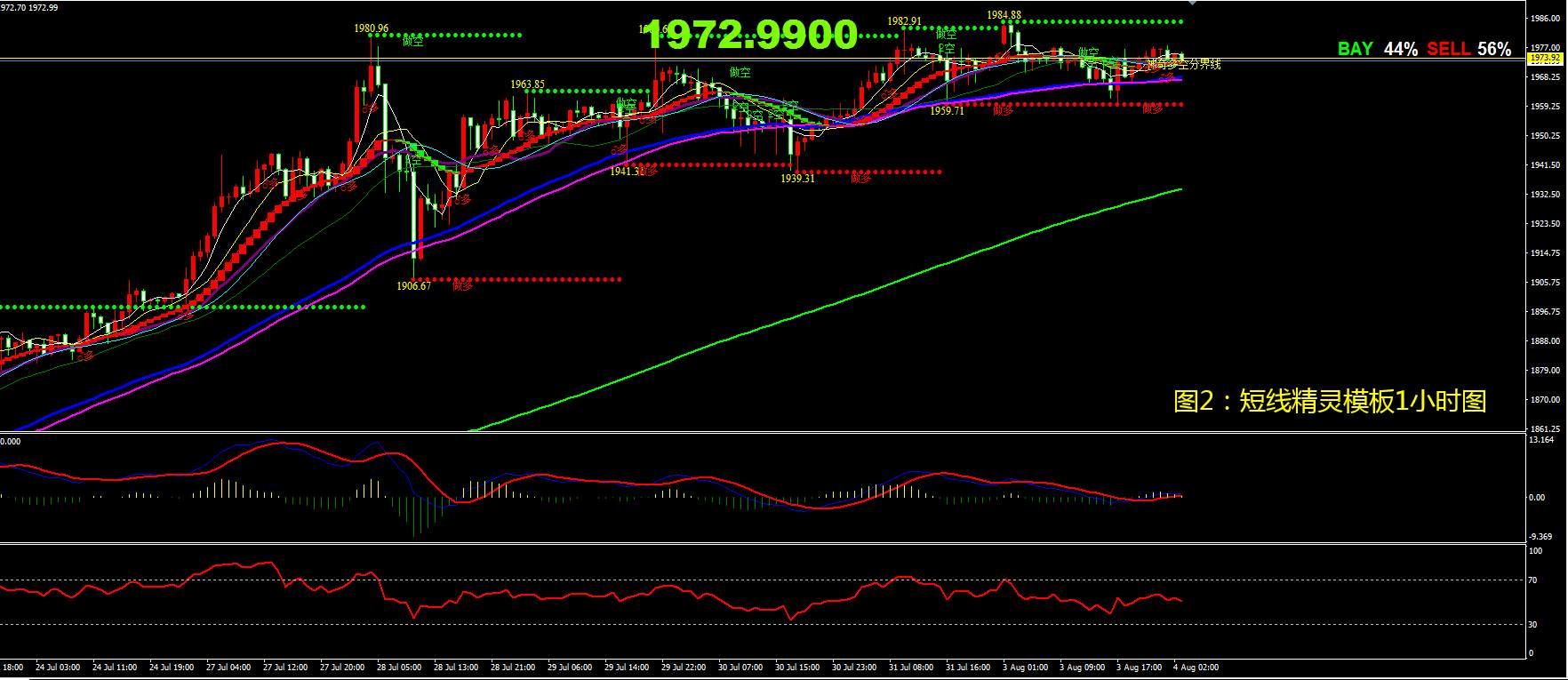Click 24 Jul 19:00 on the time axis
This screenshot has width=1568, height=680.
172,667
